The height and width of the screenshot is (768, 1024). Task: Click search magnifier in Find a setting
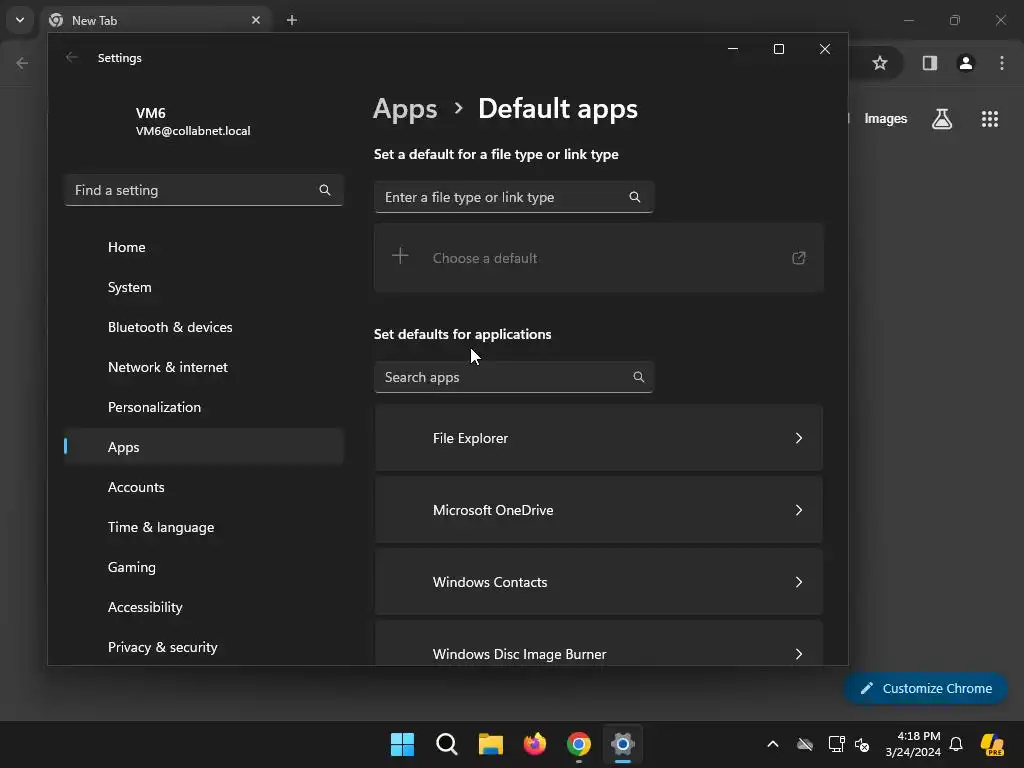pos(325,190)
